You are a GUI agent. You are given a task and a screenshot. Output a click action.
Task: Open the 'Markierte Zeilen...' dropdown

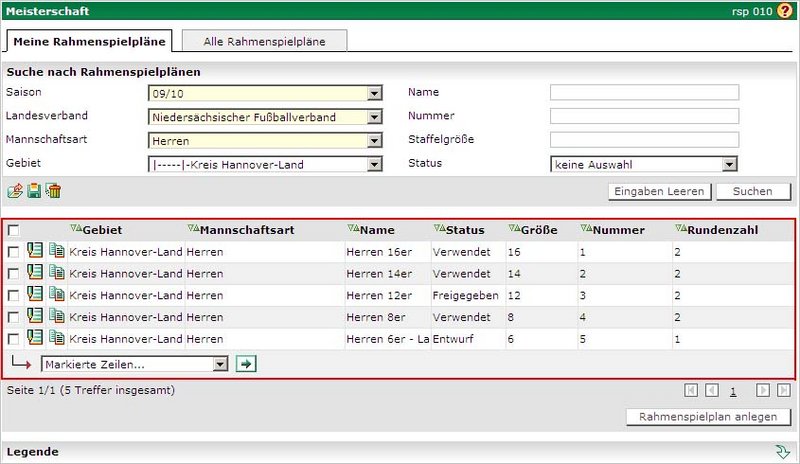[136, 364]
